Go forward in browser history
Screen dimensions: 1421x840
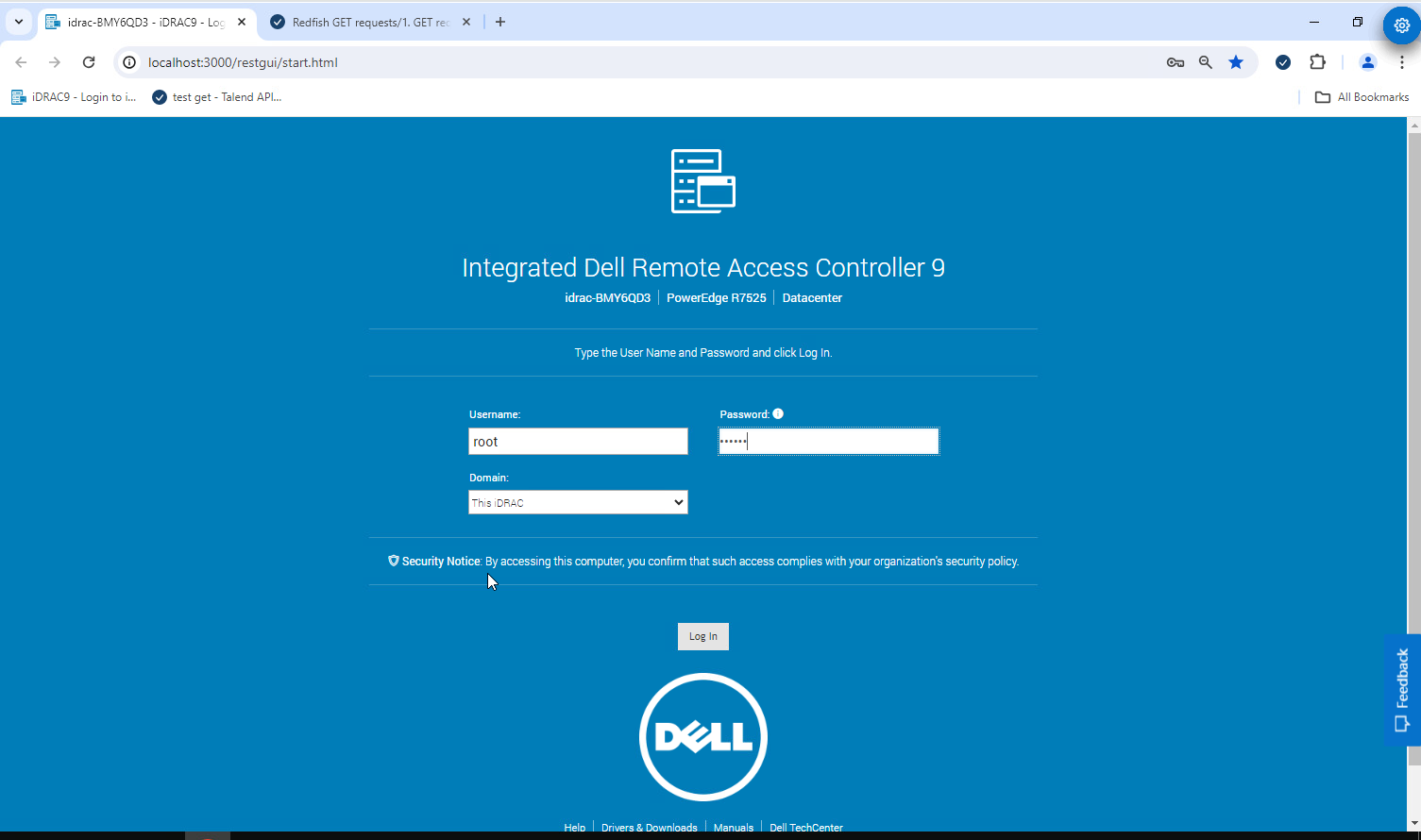click(x=55, y=62)
